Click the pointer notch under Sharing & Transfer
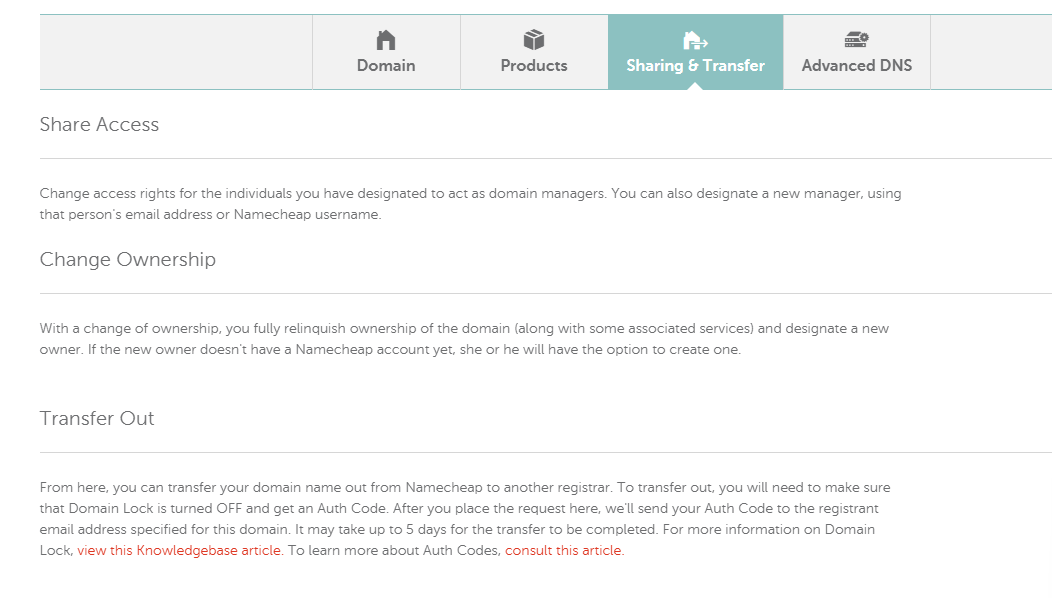 pyautogui.click(x=695, y=86)
